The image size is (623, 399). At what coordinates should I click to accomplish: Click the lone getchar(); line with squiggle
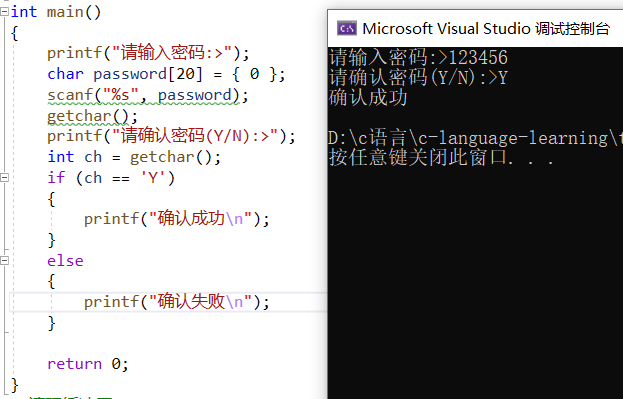click(93, 116)
